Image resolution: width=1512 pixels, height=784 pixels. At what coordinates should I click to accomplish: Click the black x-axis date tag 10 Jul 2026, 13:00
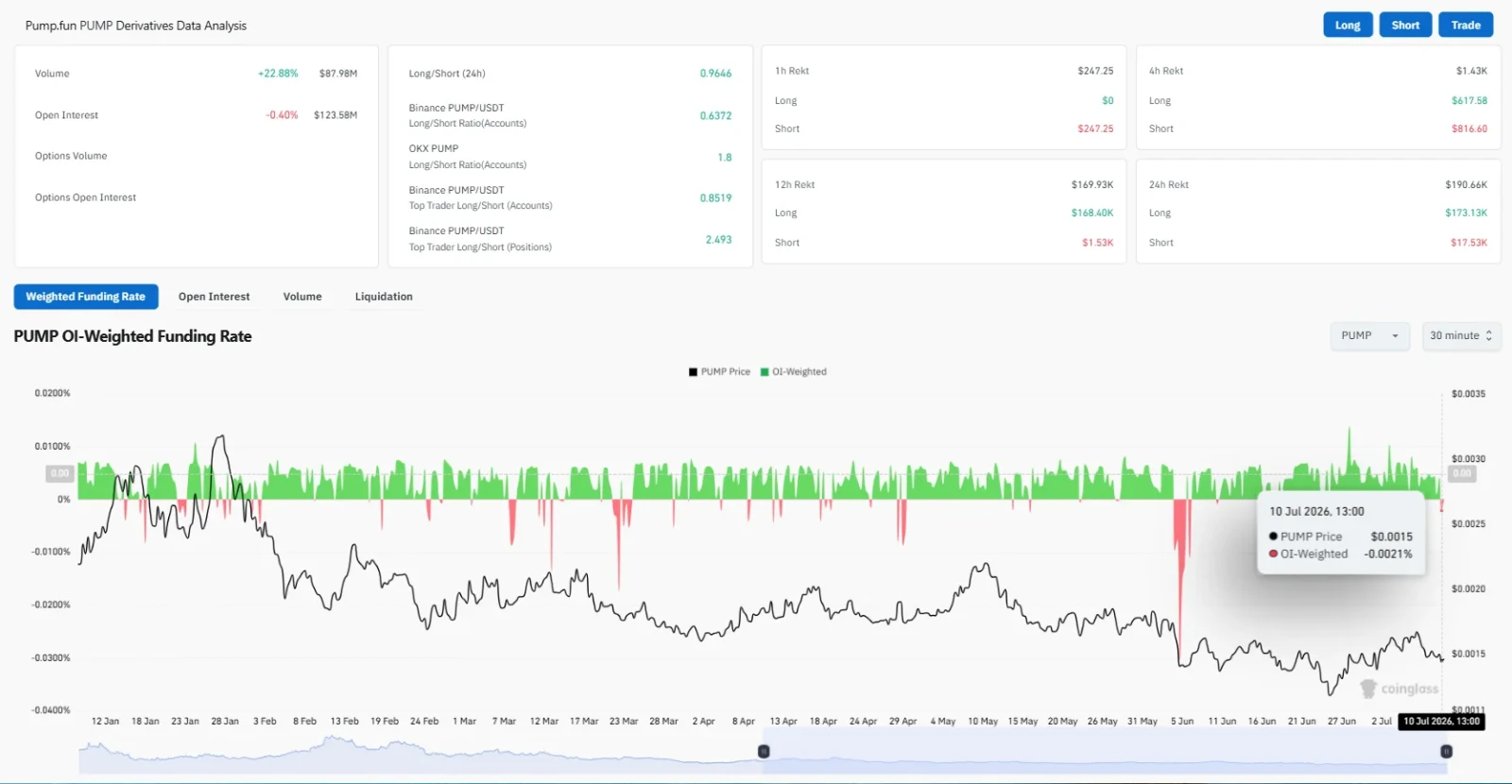pos(1441,721)
